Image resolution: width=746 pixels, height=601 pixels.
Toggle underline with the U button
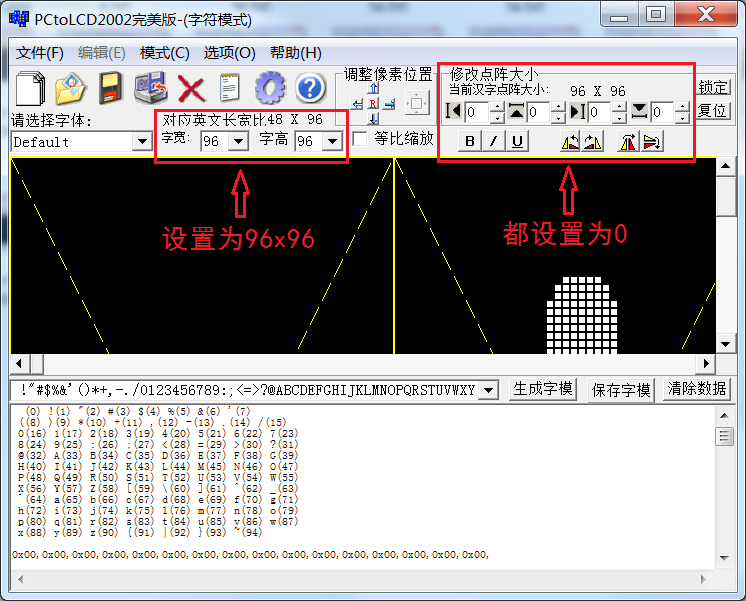(517, 141)
